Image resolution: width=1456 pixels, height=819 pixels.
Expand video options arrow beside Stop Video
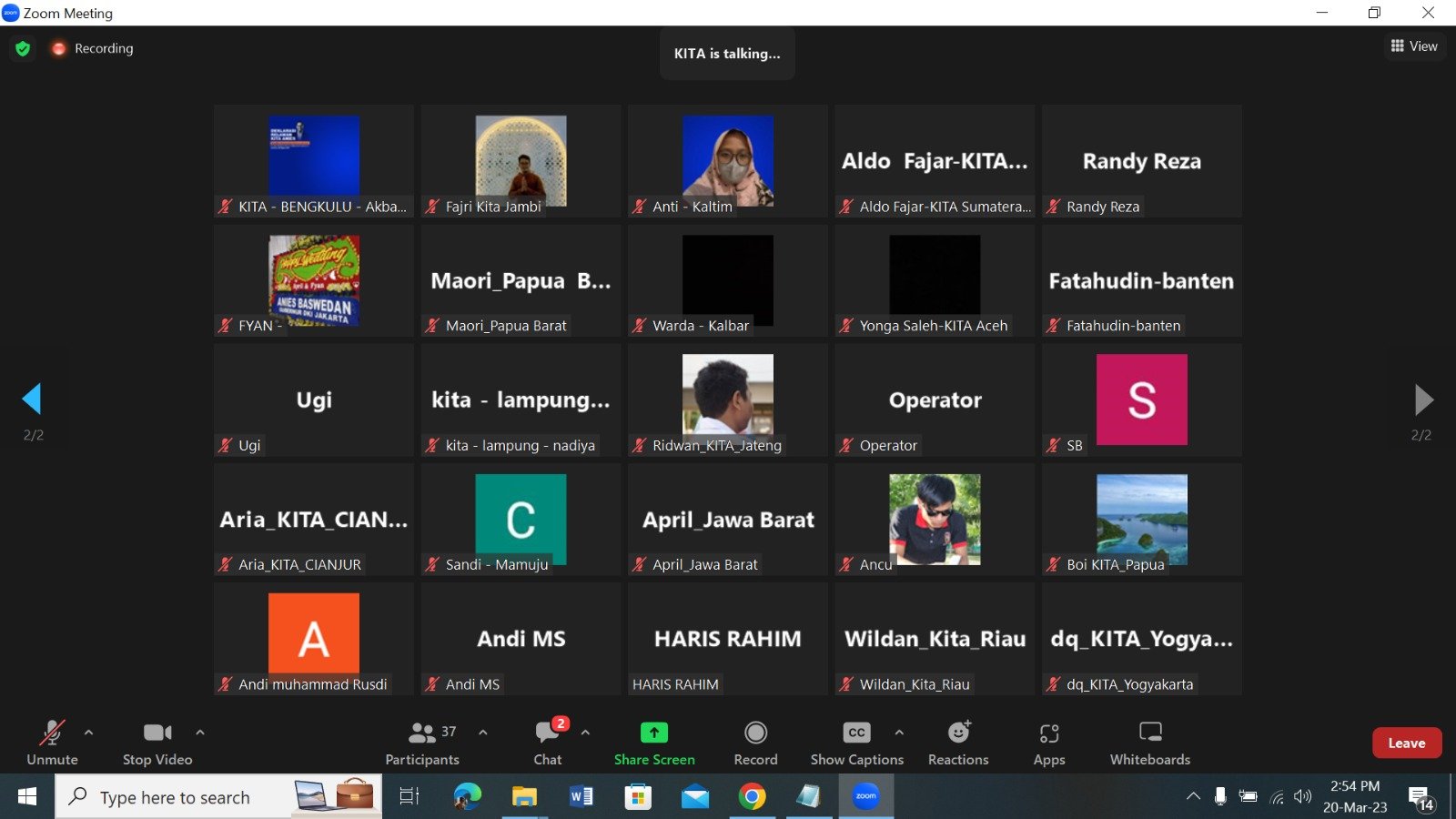[200, 732]
